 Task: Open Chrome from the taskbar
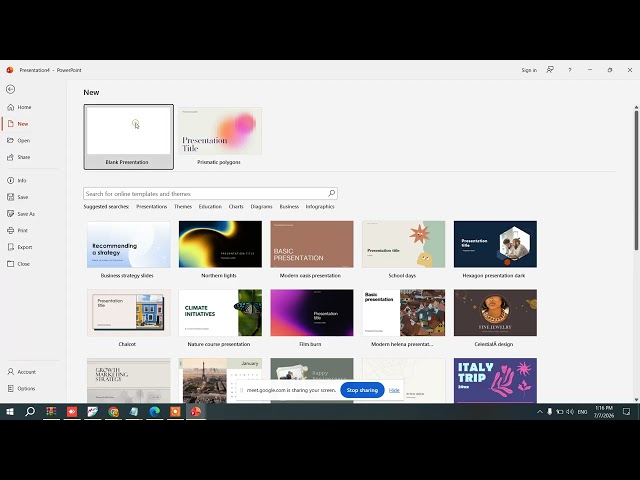tap(113, 412)
